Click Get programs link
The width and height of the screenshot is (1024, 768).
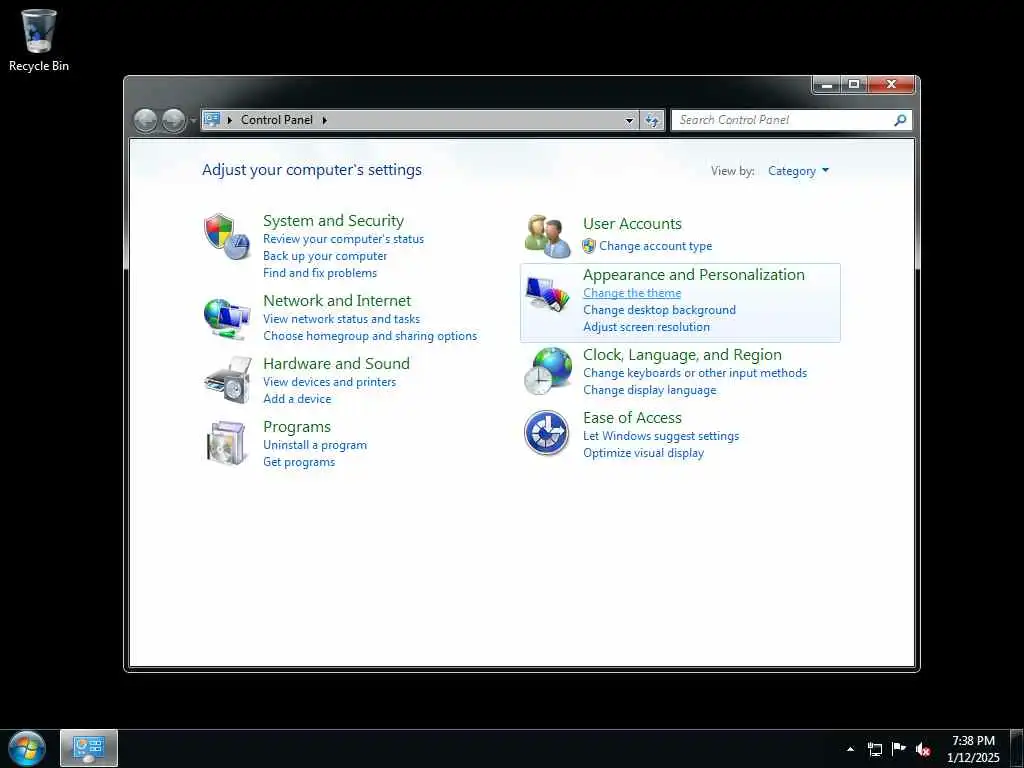point(299,462)
